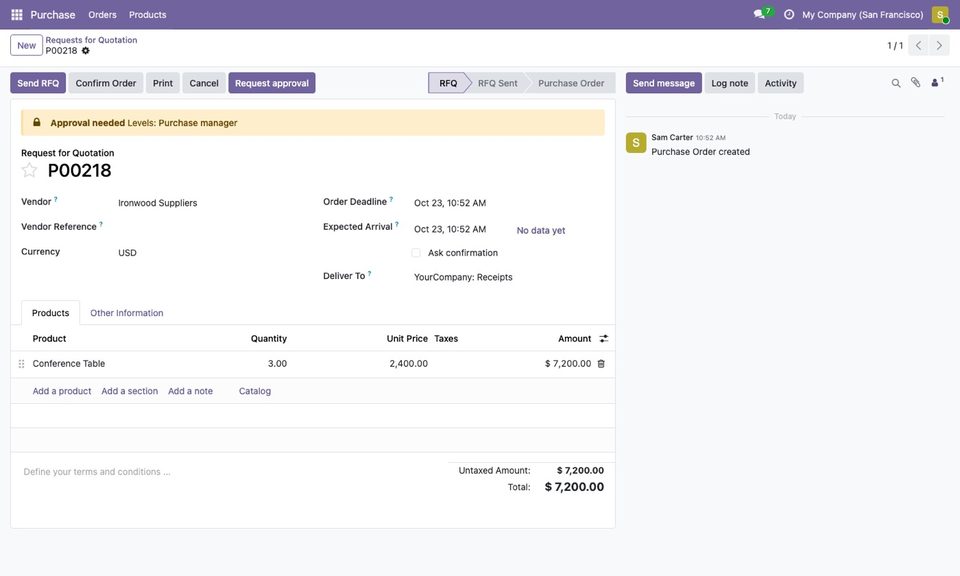
Task: Open the activities clock icon
Action: click(789, 15)
